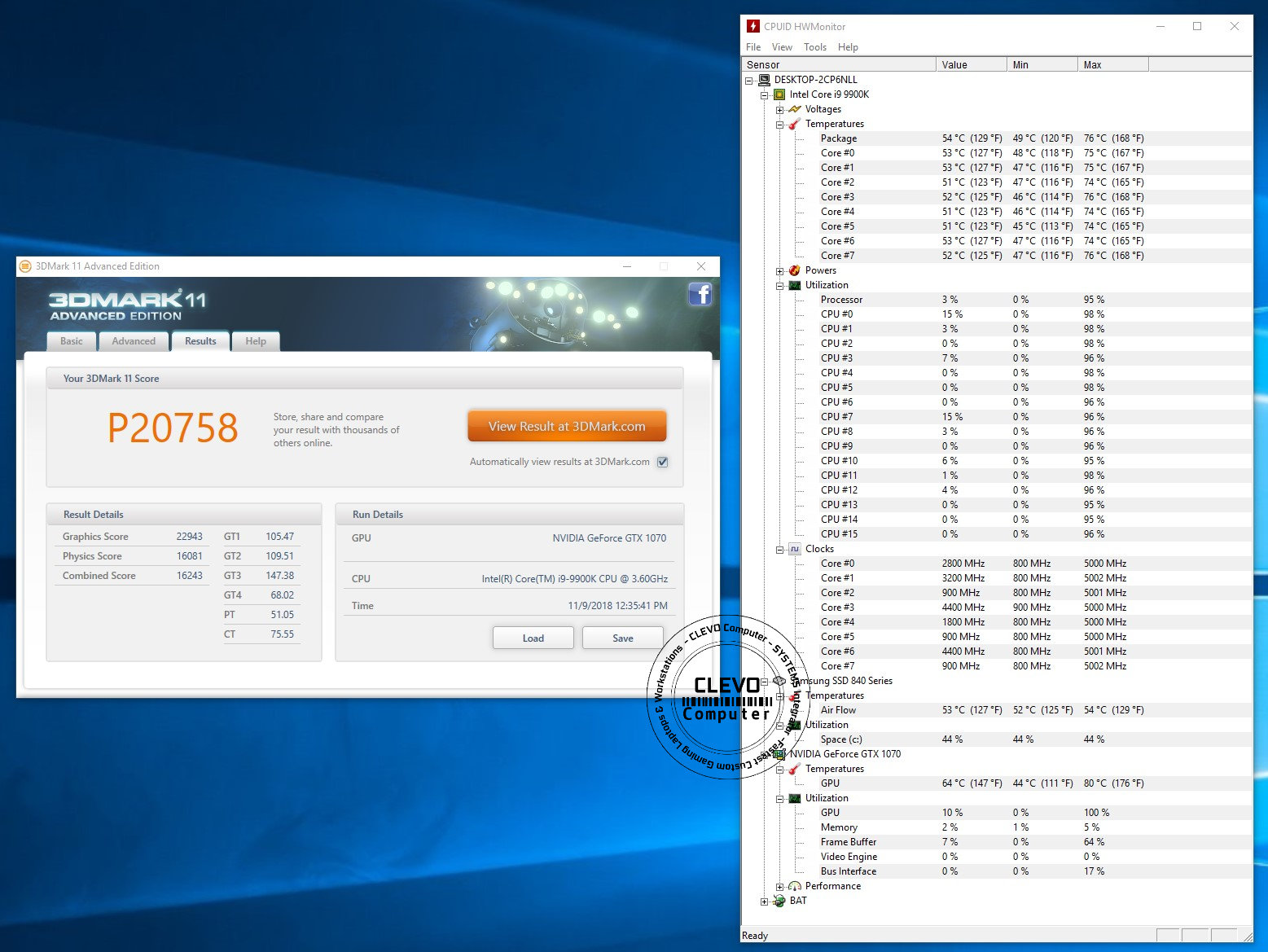Switch to the Advanced tab in 3DMark
1268x952 pixels.
pos(134,341)
